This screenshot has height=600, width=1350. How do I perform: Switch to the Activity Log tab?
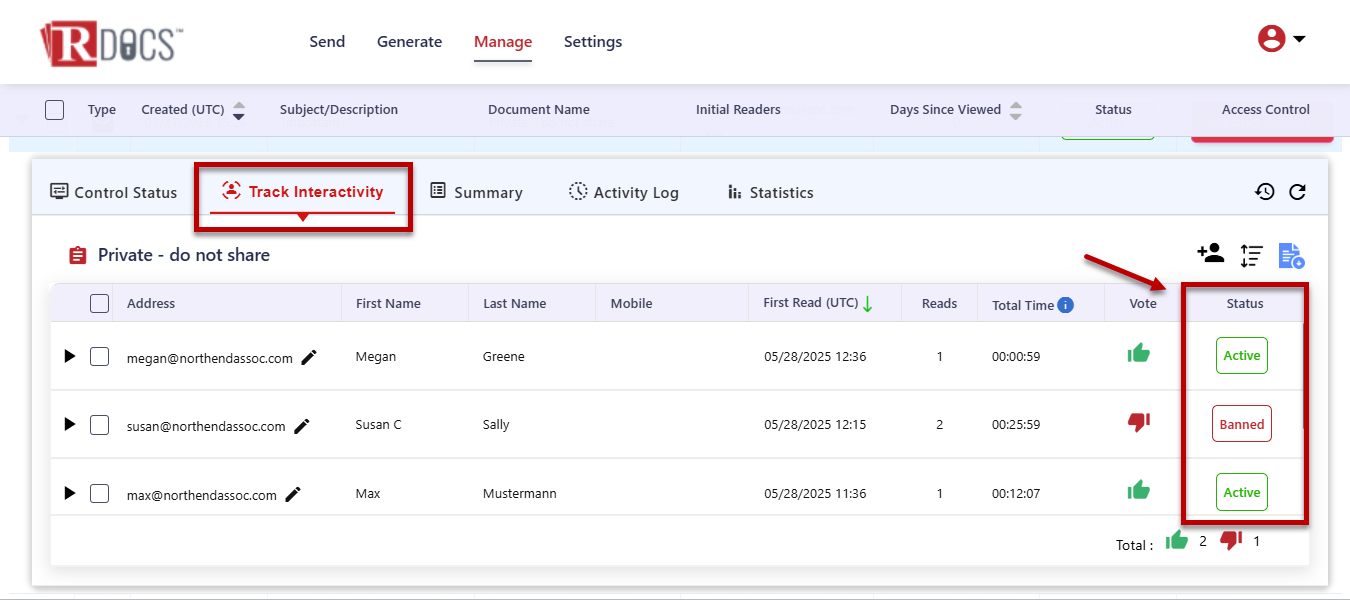[624, 192]
